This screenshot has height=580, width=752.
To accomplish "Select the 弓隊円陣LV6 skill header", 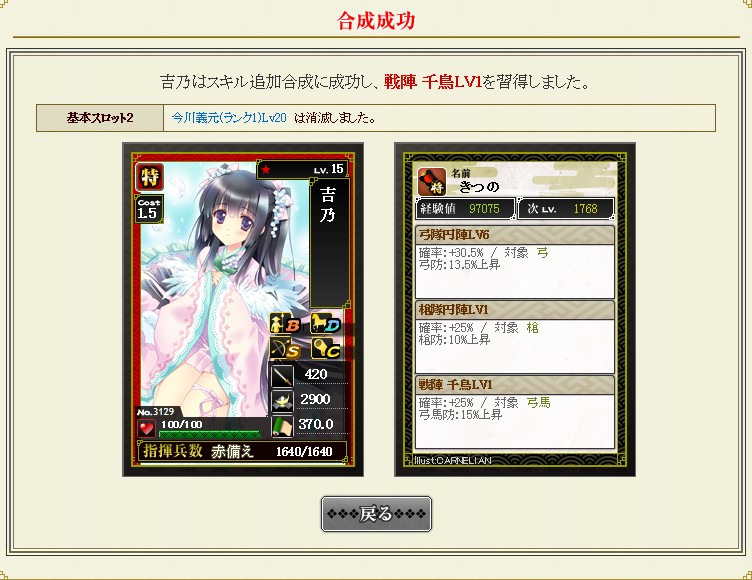I will tap(514, 235).
